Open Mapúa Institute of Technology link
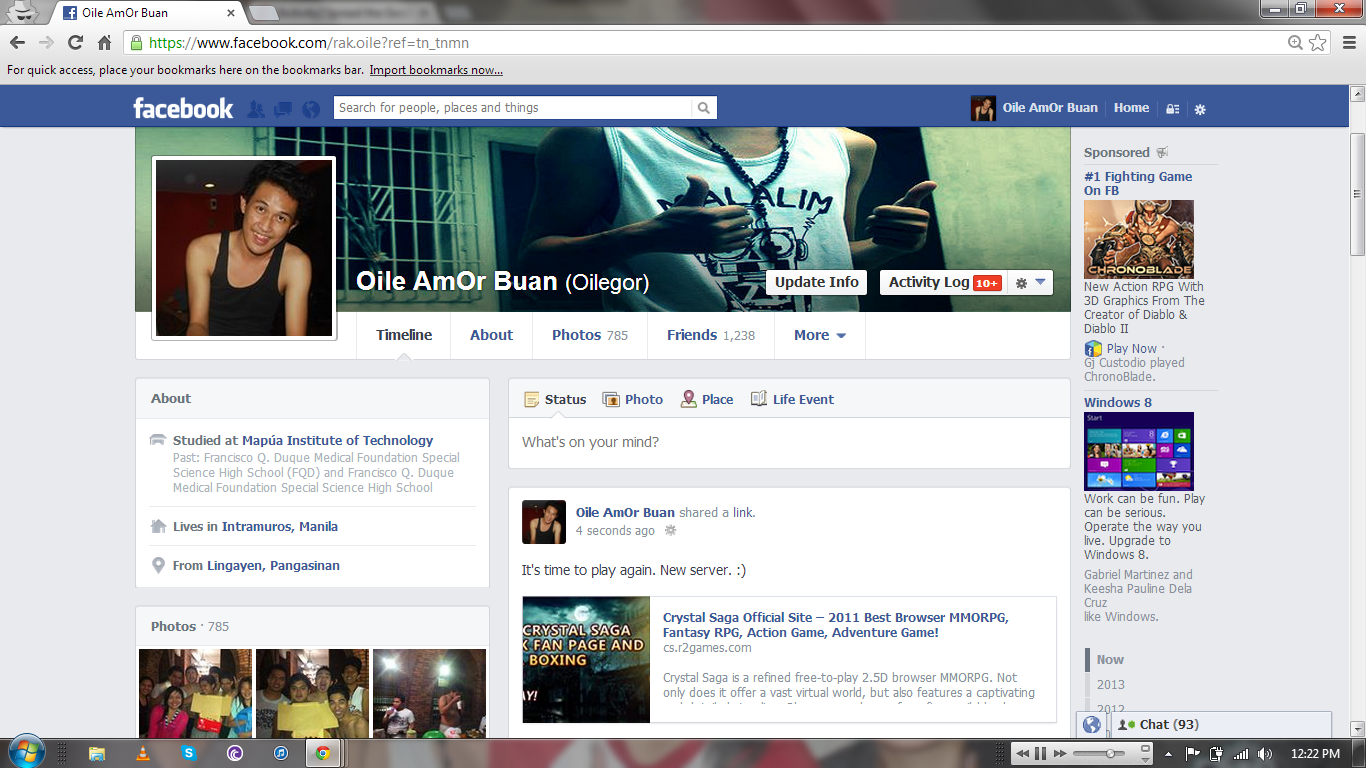 pos(337,440)
